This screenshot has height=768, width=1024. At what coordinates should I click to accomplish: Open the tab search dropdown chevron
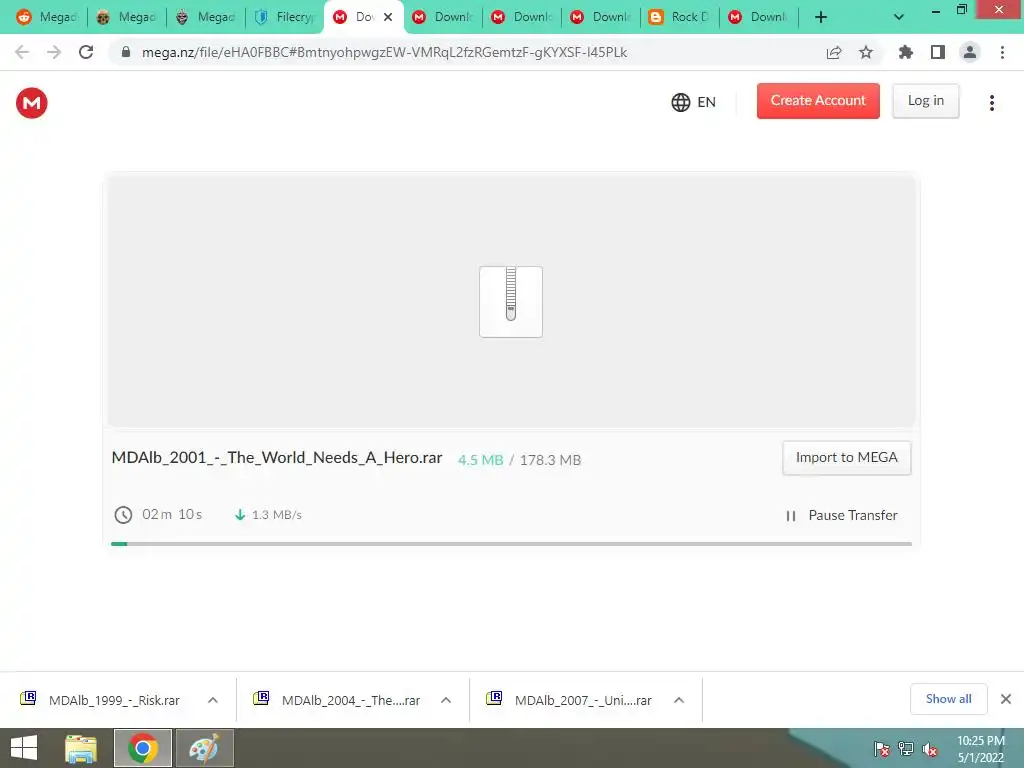pos(899,17)
